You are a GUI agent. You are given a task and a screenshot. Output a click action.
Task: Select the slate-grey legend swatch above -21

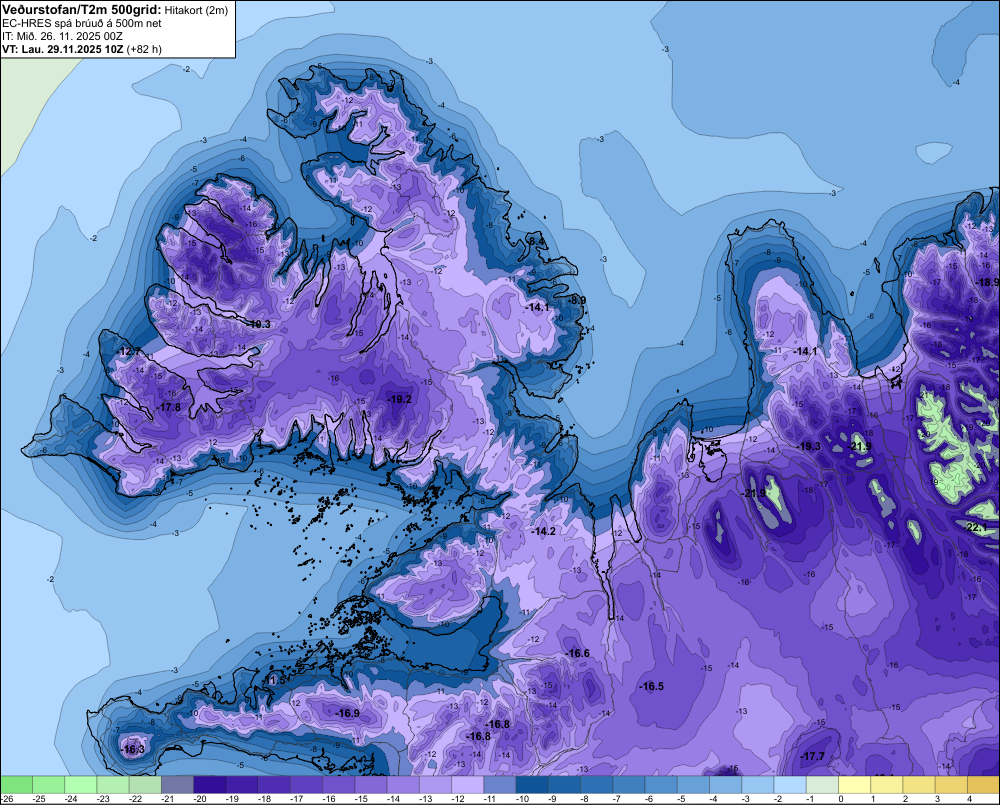tap(177, 784)
